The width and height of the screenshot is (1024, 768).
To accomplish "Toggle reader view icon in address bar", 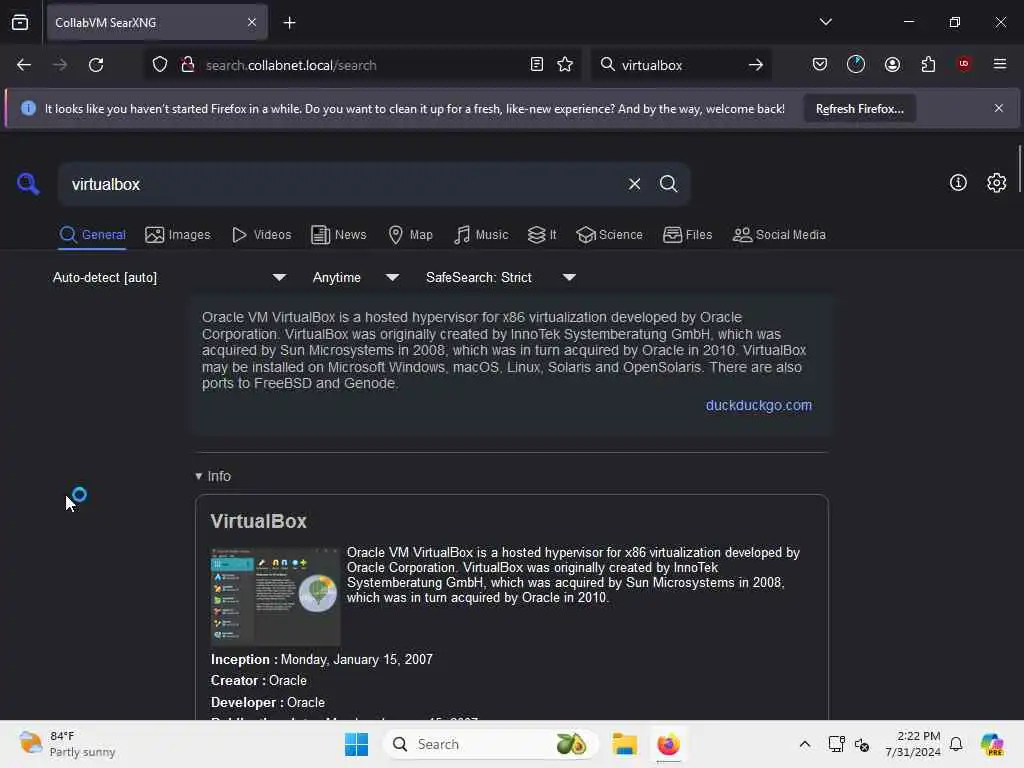I will coord(537,65).
